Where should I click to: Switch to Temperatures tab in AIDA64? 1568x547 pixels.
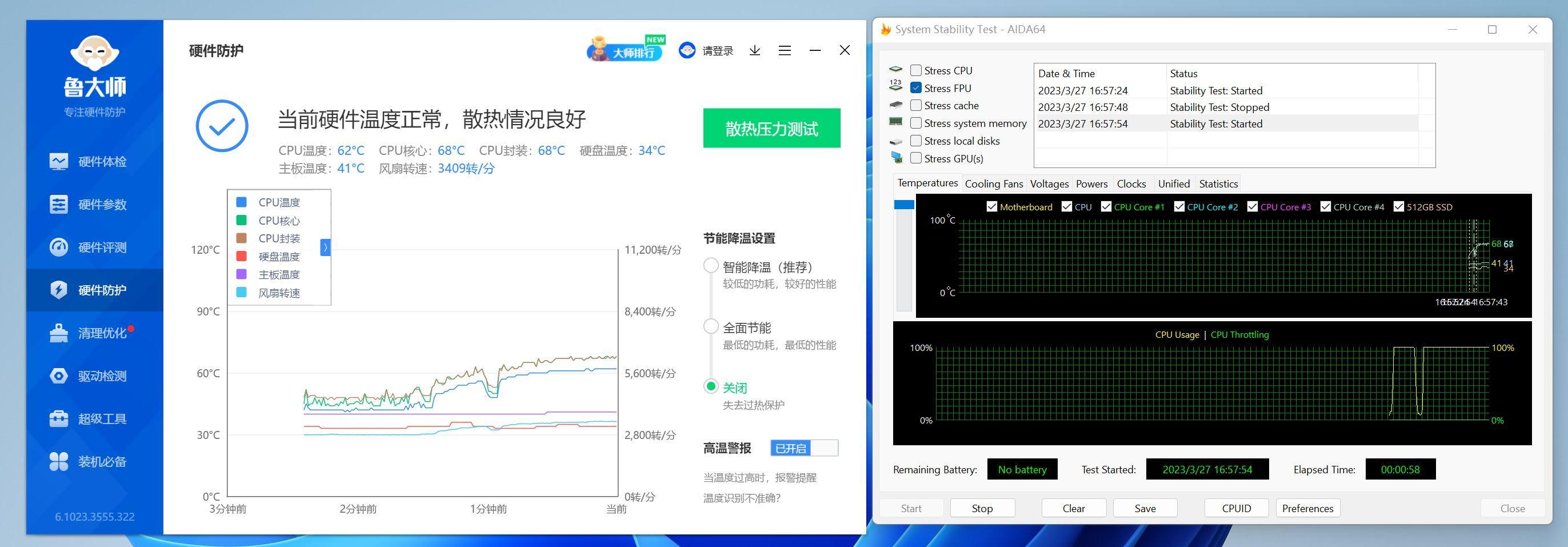(927, 183)
